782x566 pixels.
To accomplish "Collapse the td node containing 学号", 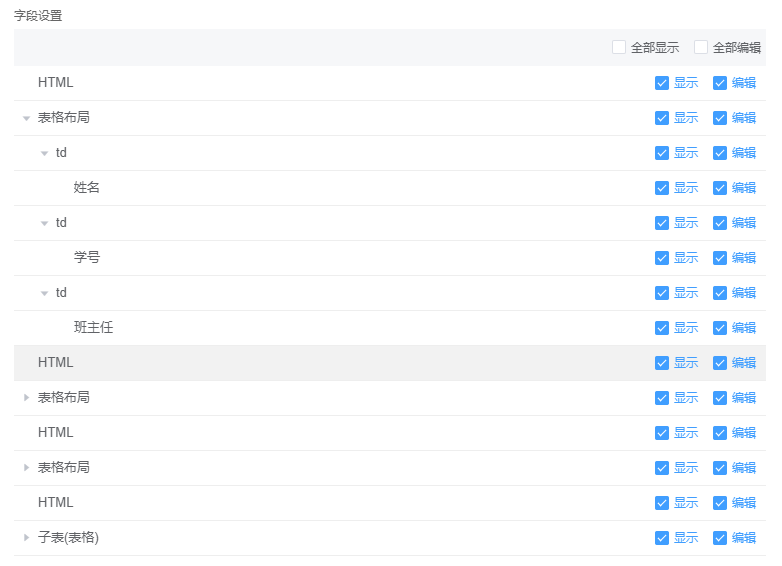I will [44, 223].
